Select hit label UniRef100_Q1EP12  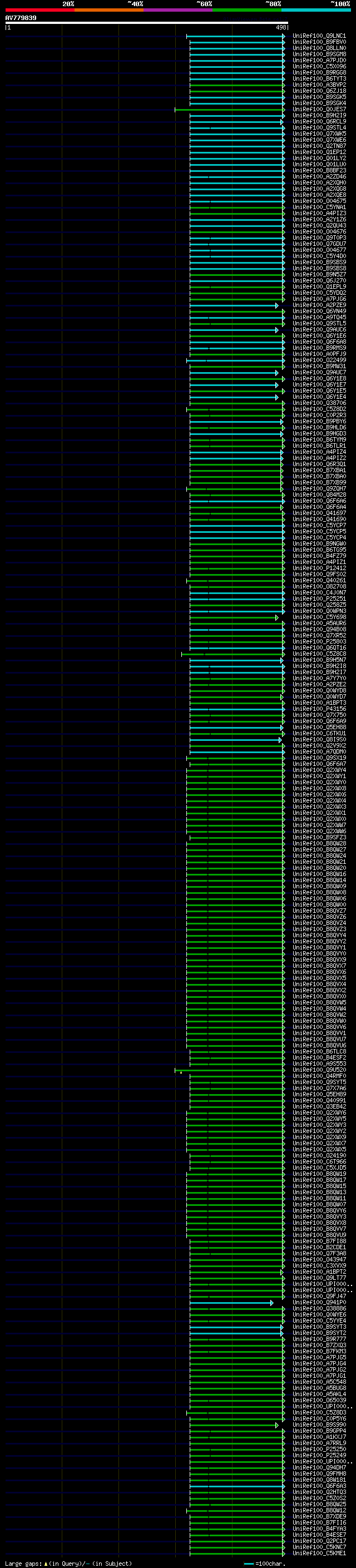click(x=319, y=152)
